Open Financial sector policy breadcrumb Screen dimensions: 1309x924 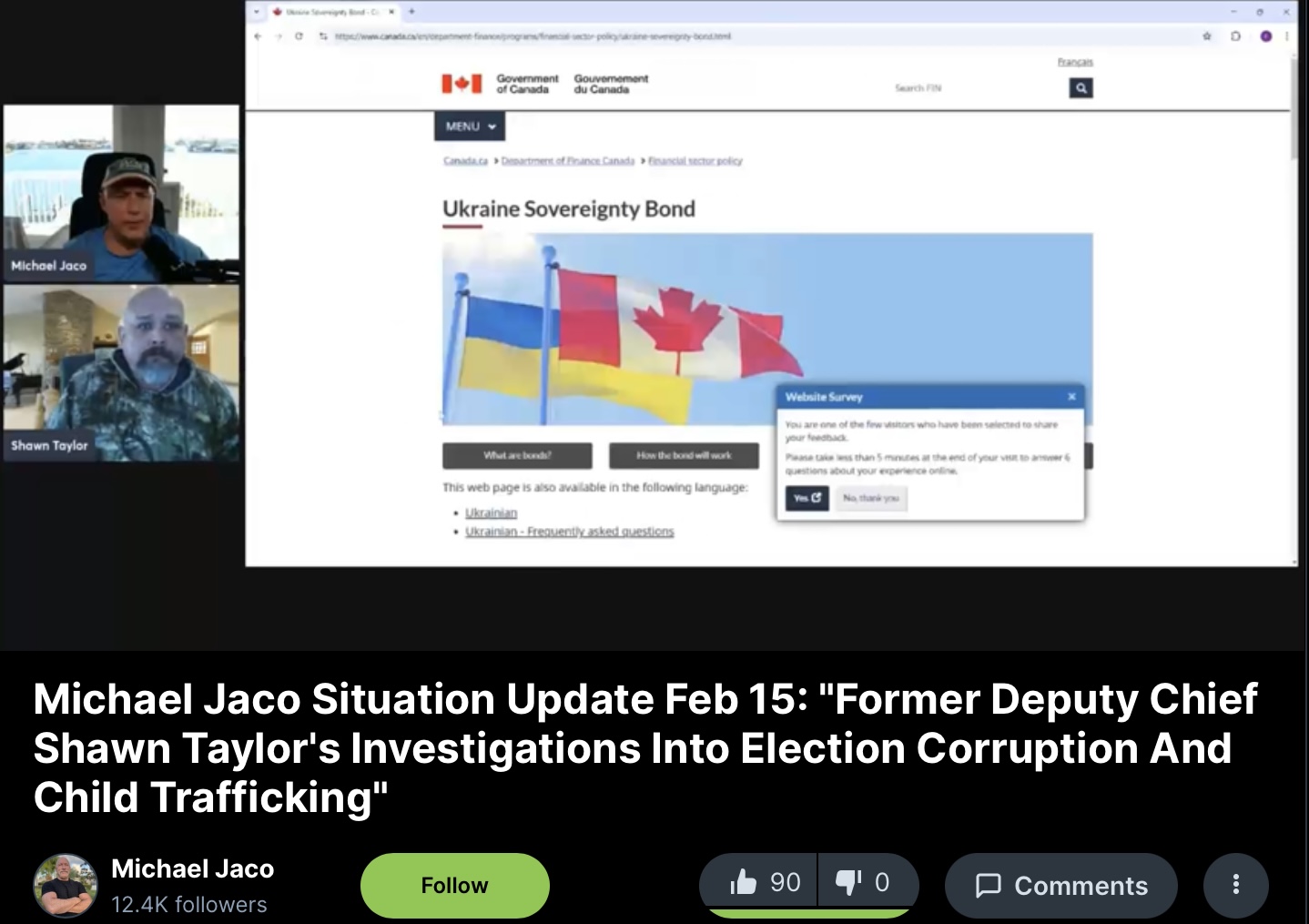click(695, 160)
